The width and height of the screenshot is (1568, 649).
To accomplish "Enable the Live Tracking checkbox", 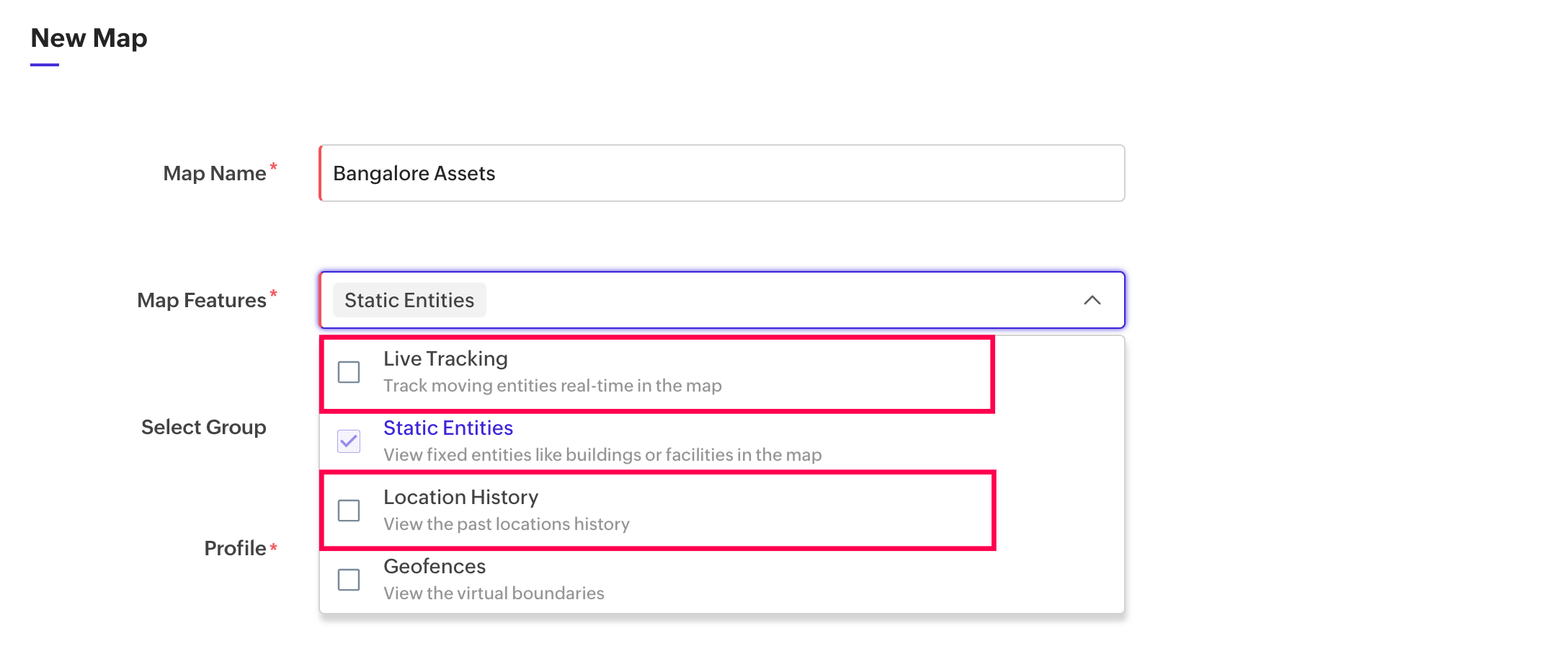I will coord(349,372).
